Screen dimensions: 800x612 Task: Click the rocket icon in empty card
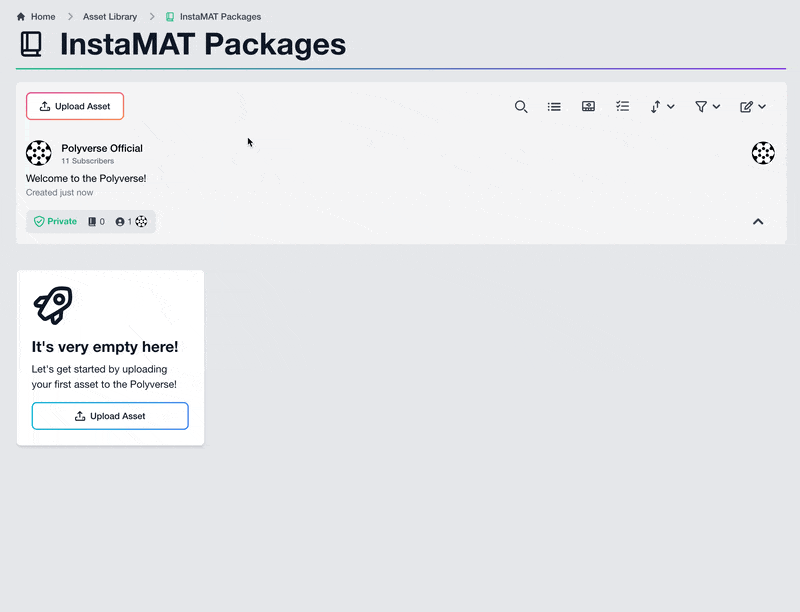tap(53, 305)
